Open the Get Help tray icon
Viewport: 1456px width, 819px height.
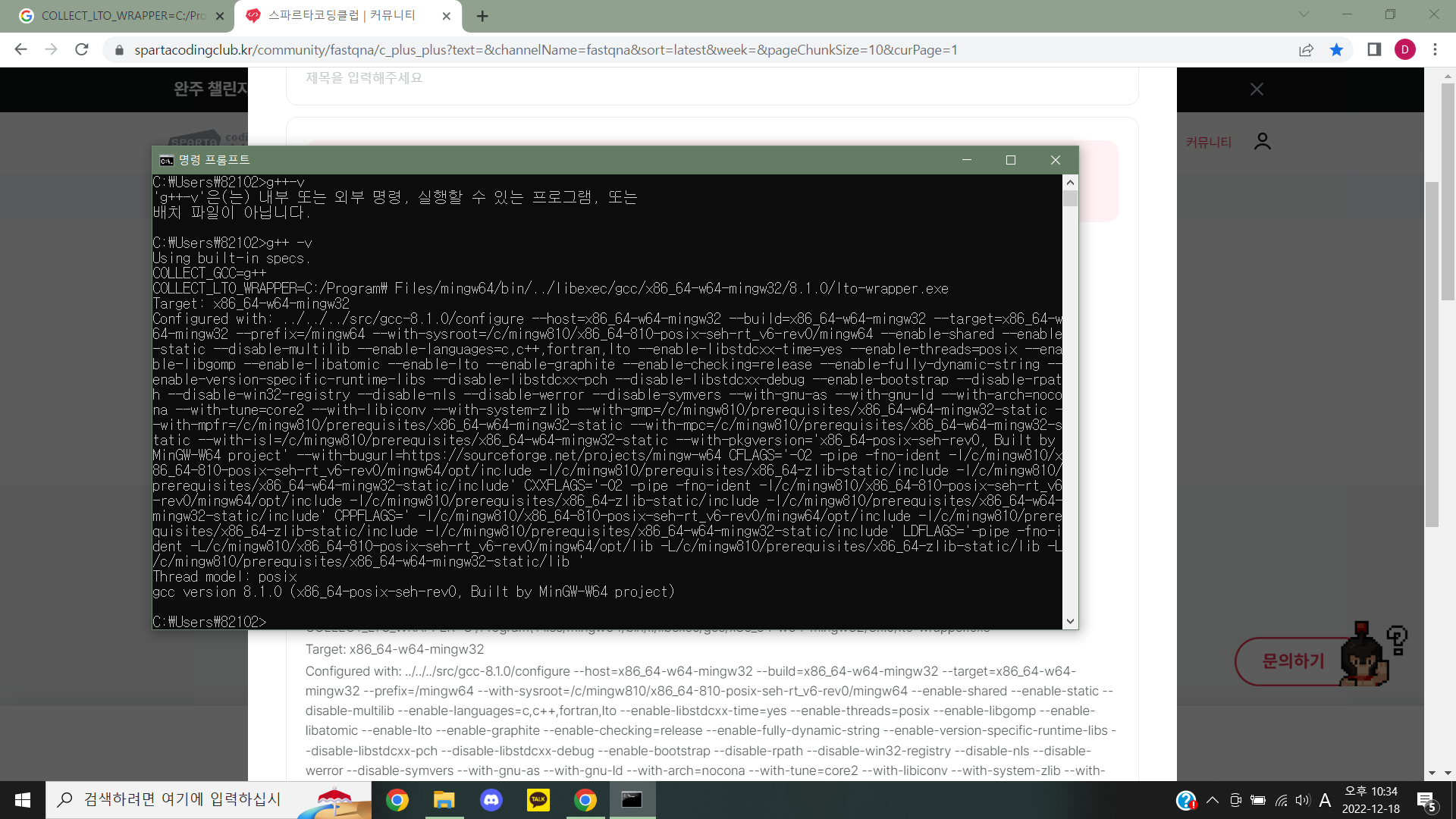(1186, 800)
